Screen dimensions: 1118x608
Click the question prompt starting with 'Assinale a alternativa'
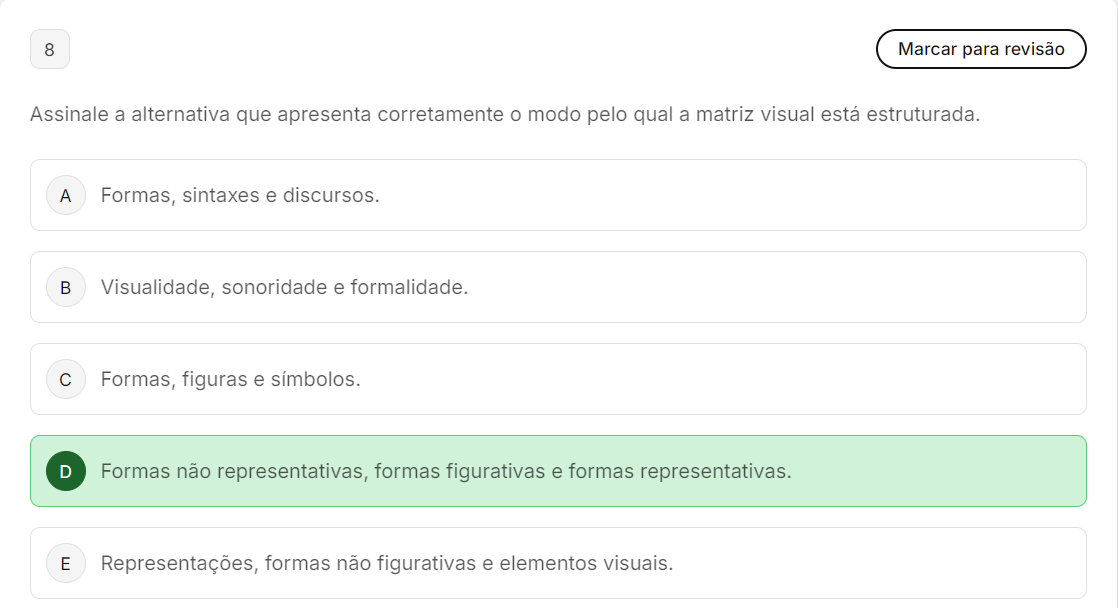click(x=505, y=114)
